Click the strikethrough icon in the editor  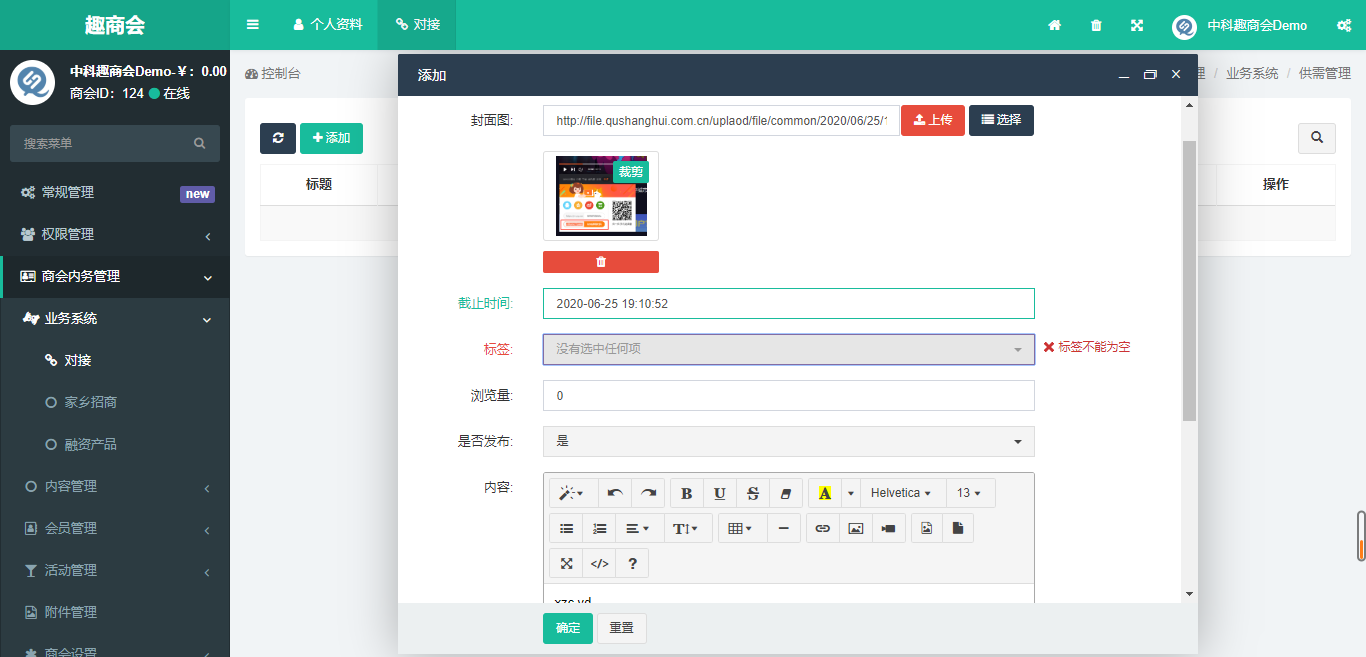pyautogui.click(x=753, y=493)
